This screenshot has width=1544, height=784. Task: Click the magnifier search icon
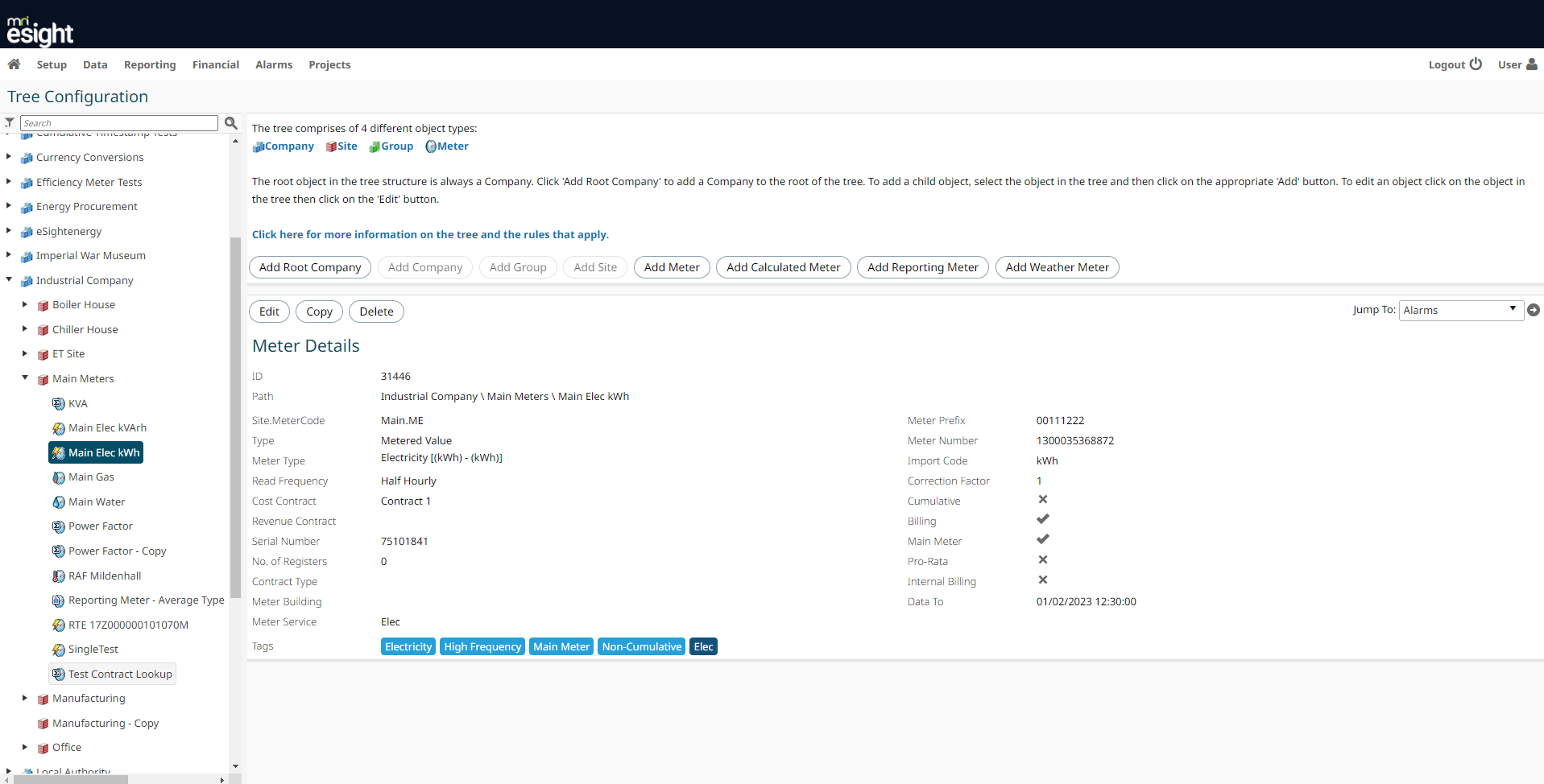[231, 123]
